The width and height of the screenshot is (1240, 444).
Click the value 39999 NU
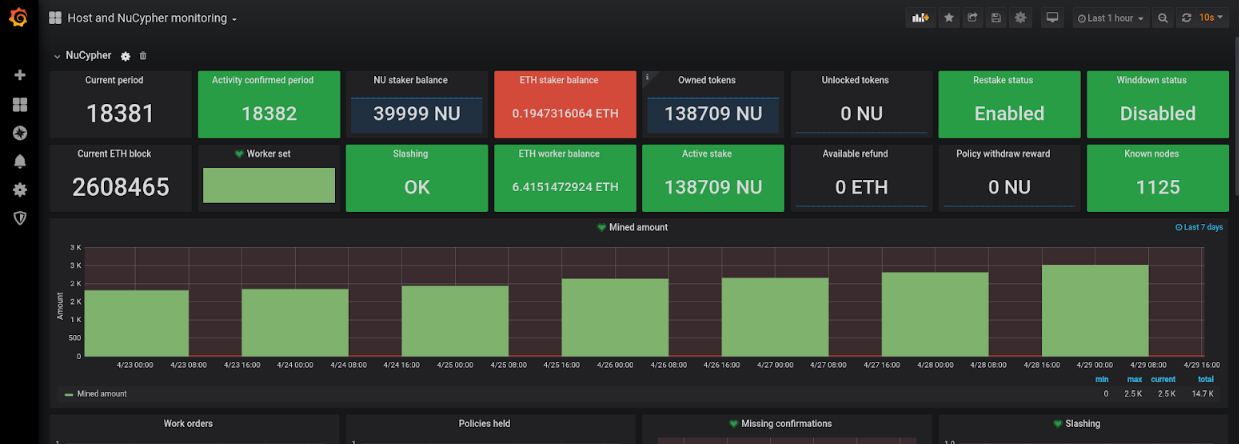pos(417,113)
